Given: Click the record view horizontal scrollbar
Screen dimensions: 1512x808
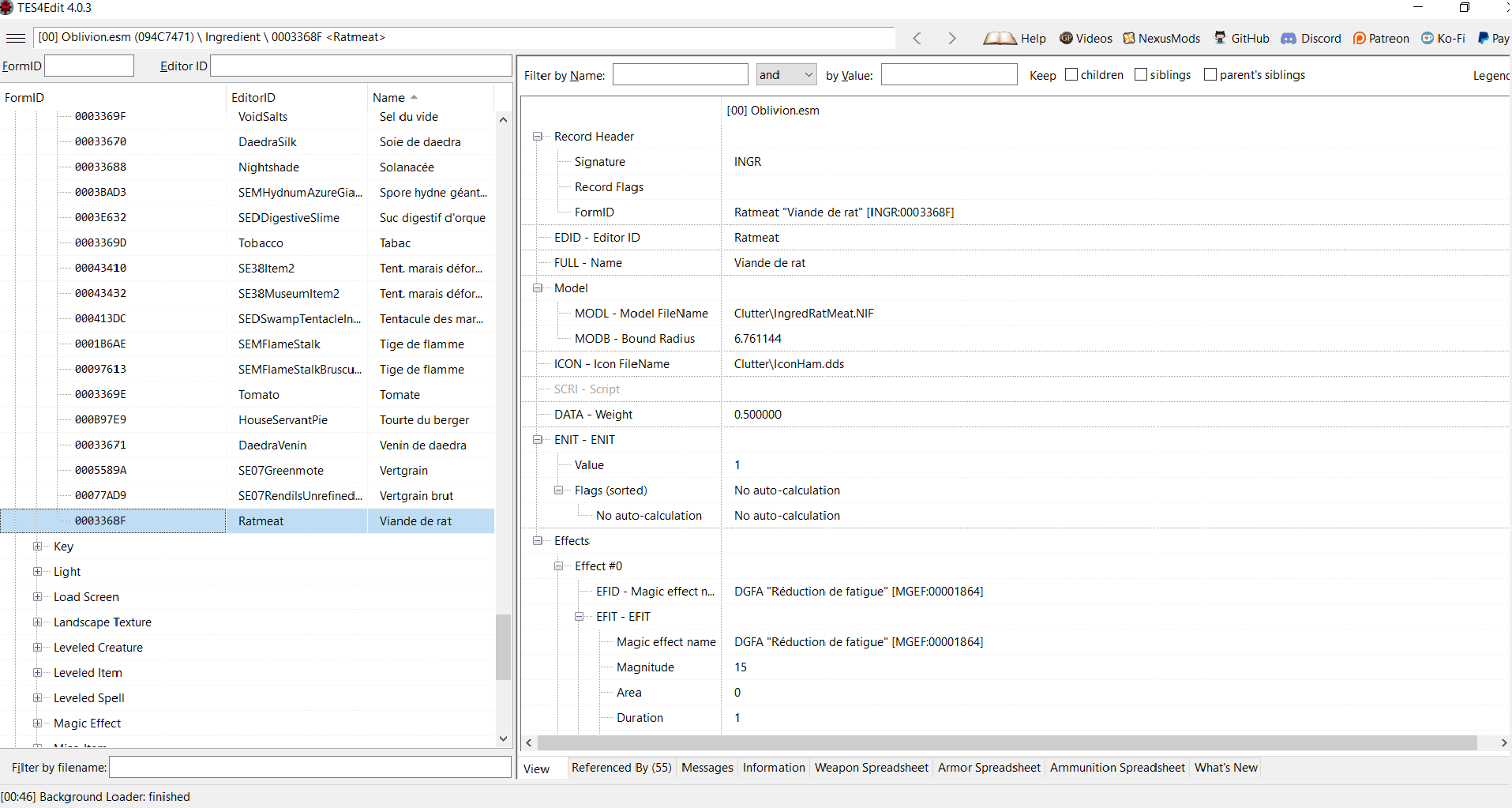Looking at the screenshot, I should click(1007, 742).
